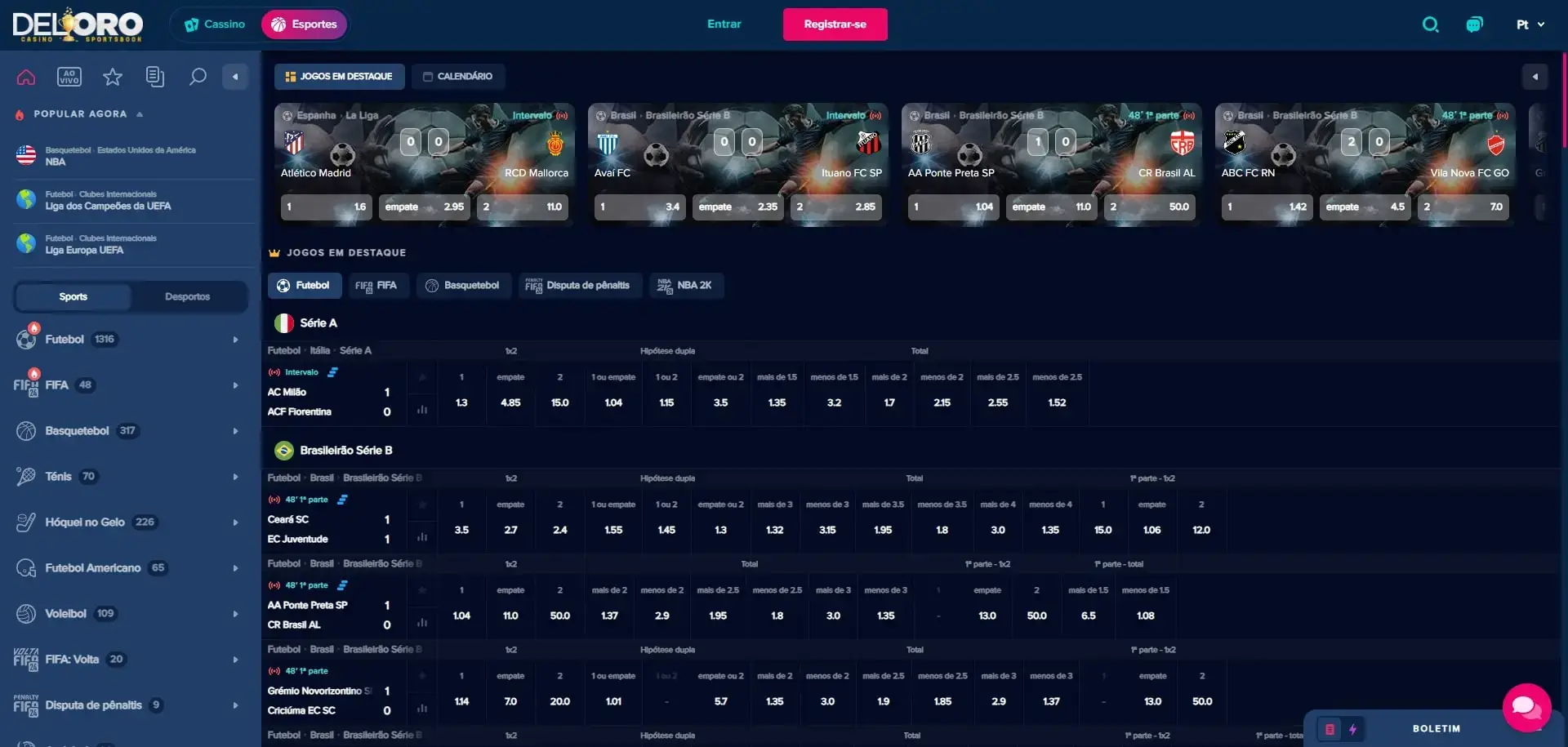
Task: Click the home icon in sidebar
Action: [26, 78]
